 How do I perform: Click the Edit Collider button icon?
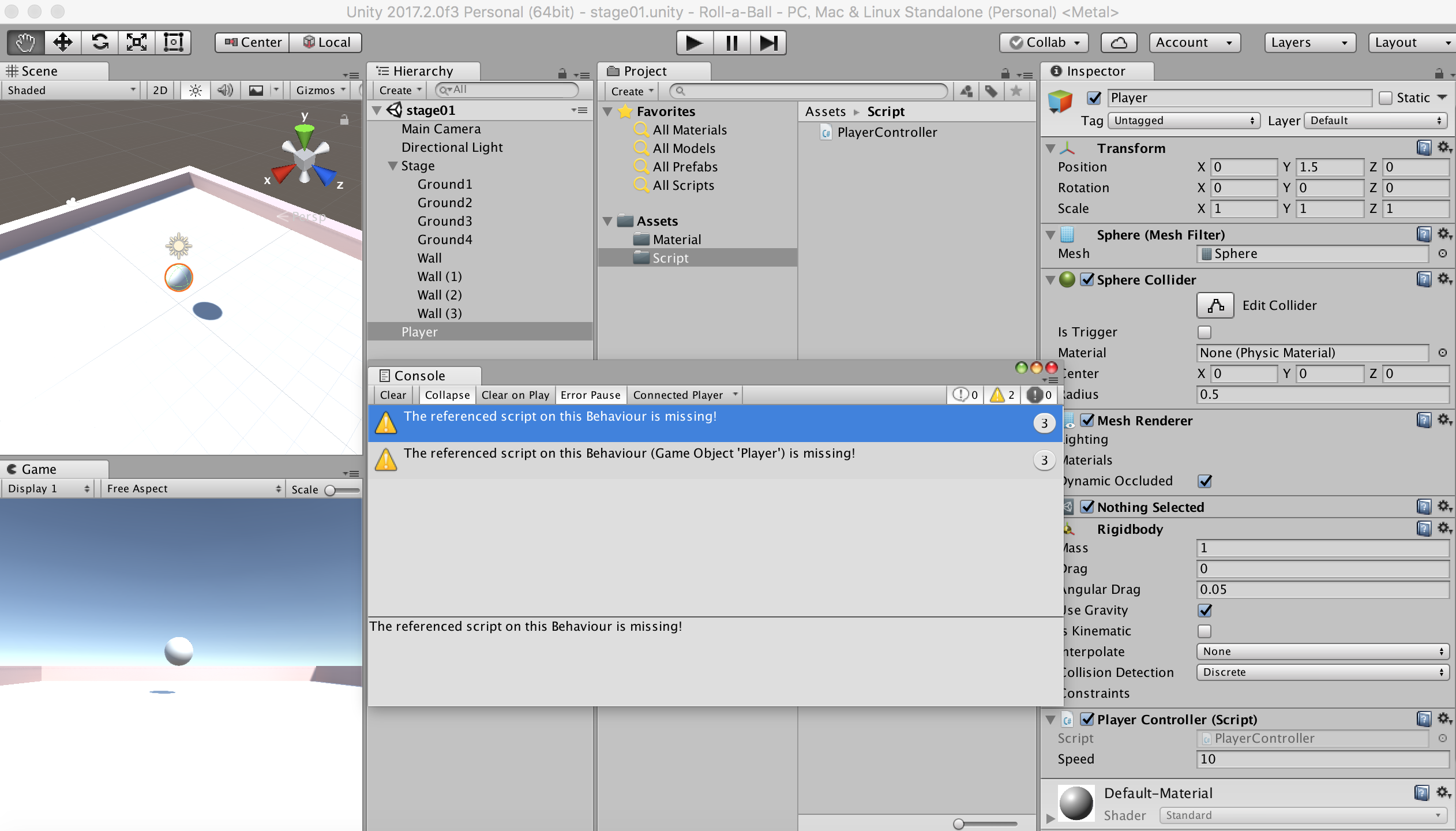pos(1215,305)
